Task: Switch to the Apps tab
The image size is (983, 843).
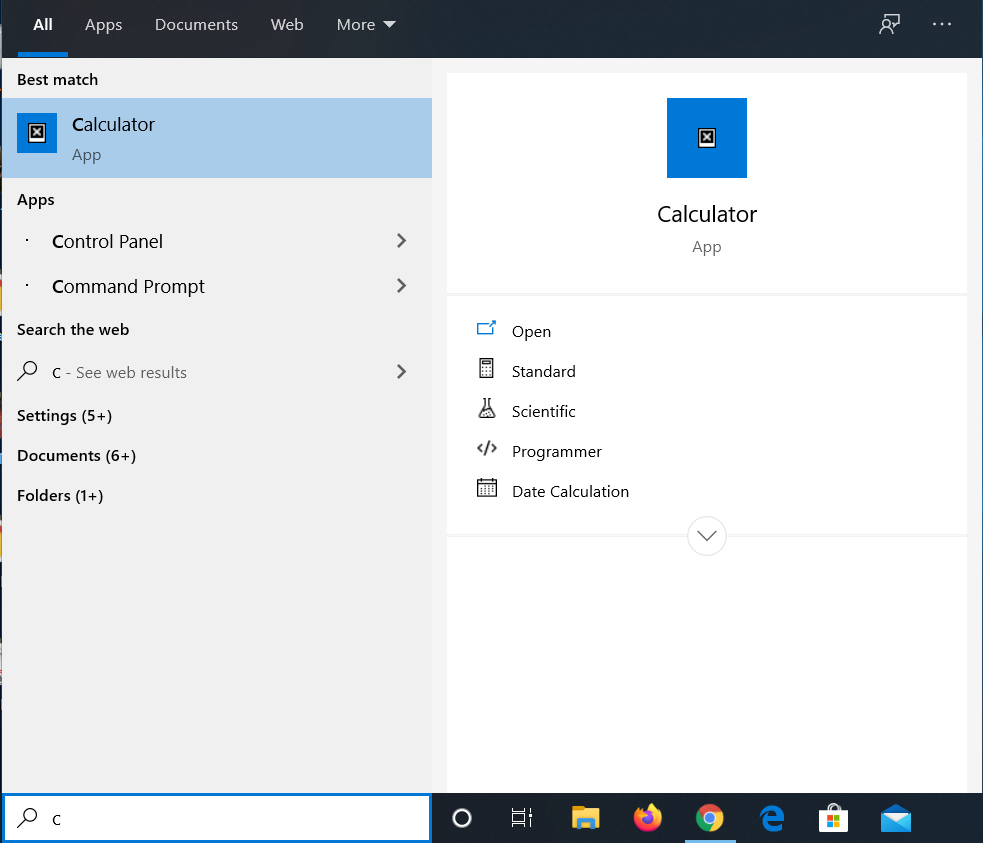Action: (x=103, y=25)
